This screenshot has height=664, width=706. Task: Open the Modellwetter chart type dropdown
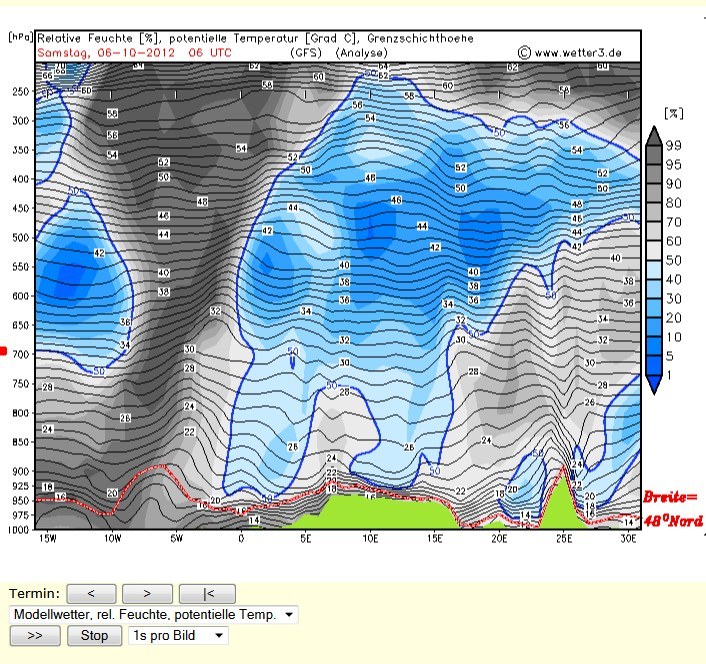point(153,614)
